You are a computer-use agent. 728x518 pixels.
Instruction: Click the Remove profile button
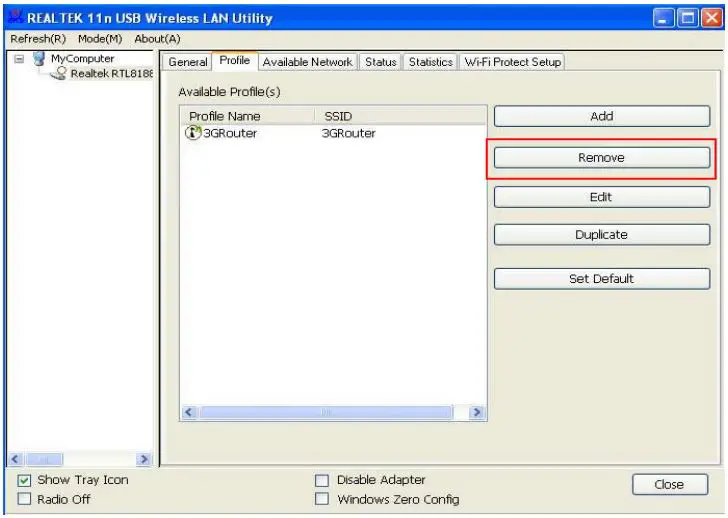click(x=602, y=158)
